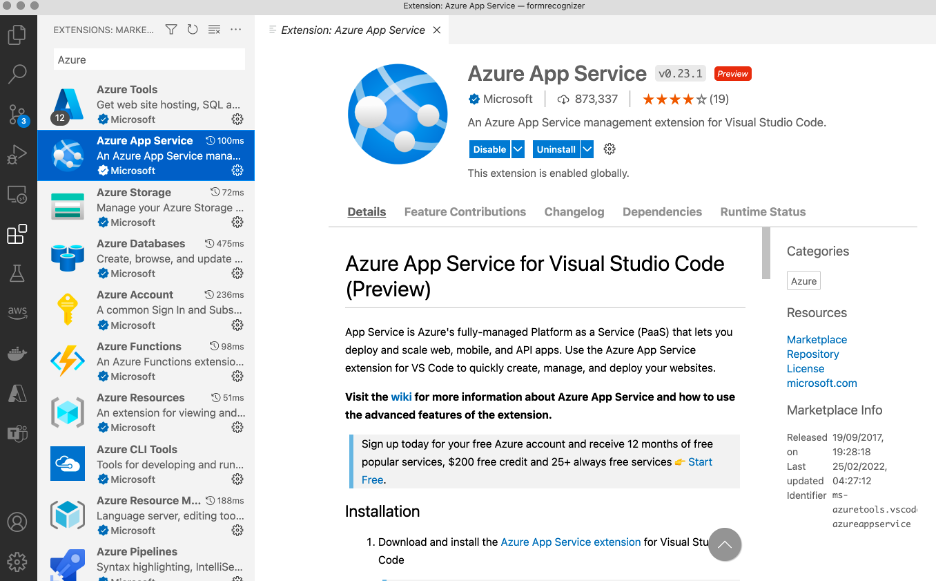This screenshot has height=582, width=936.
Task: Refresh the extensions list
Action: point(192,29)
